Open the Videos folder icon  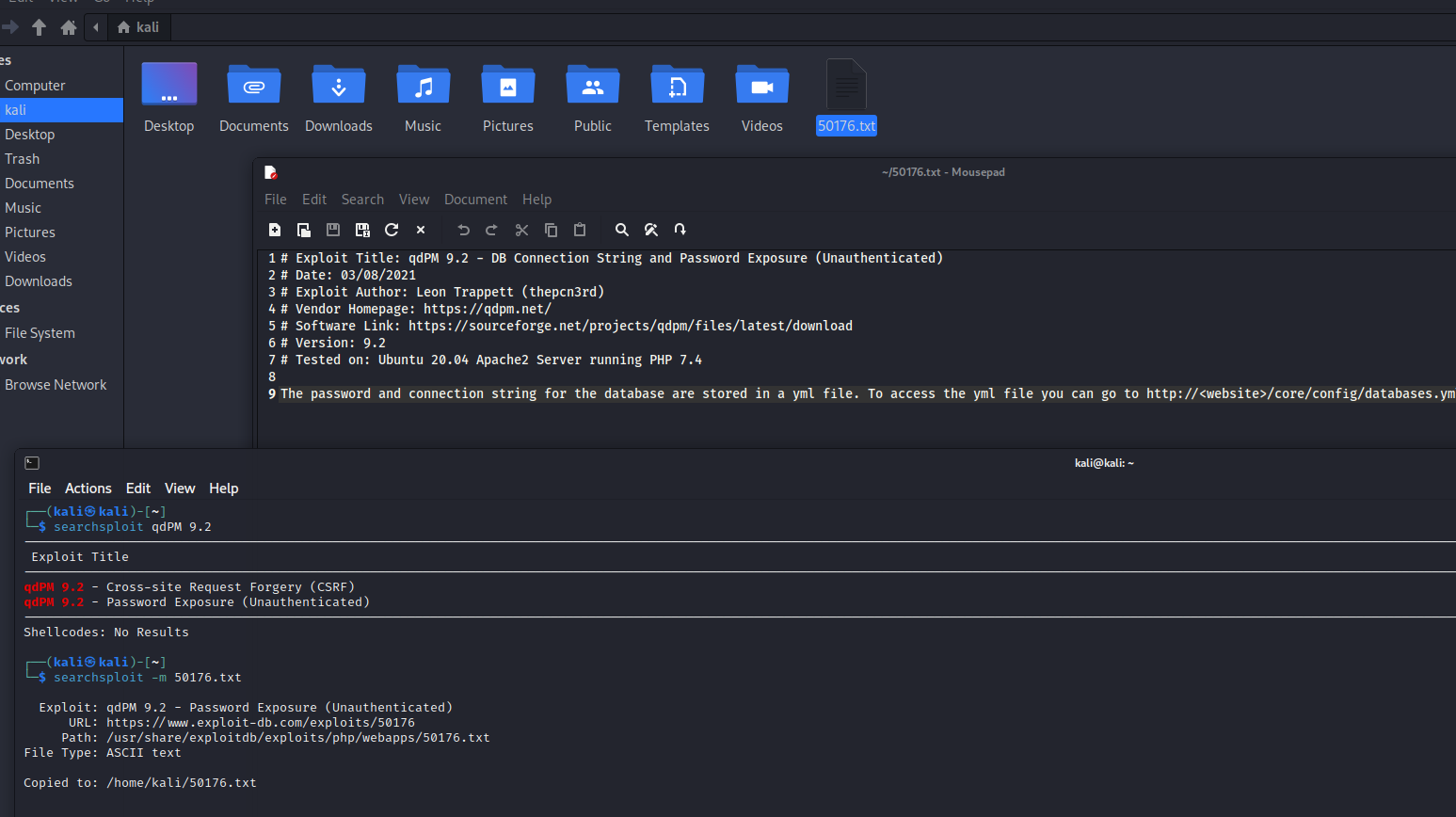(762, 85)
